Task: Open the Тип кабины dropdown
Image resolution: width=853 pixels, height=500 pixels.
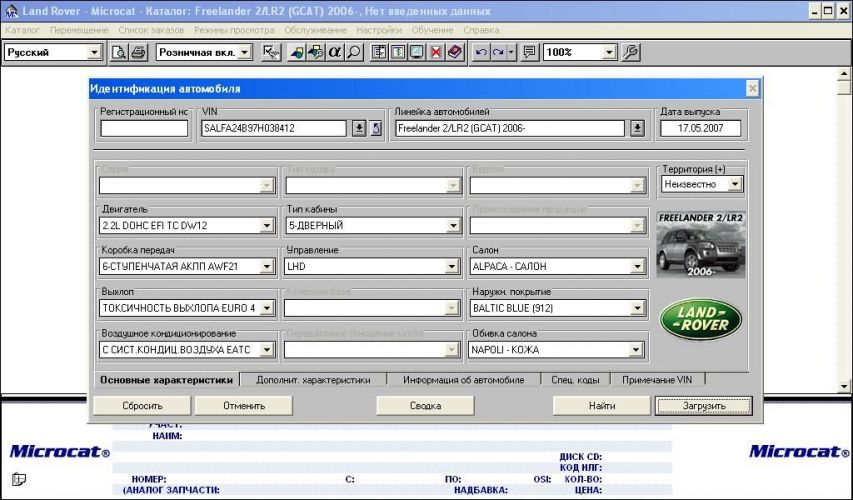Action: pyautogui.click(x=453, y=225)
